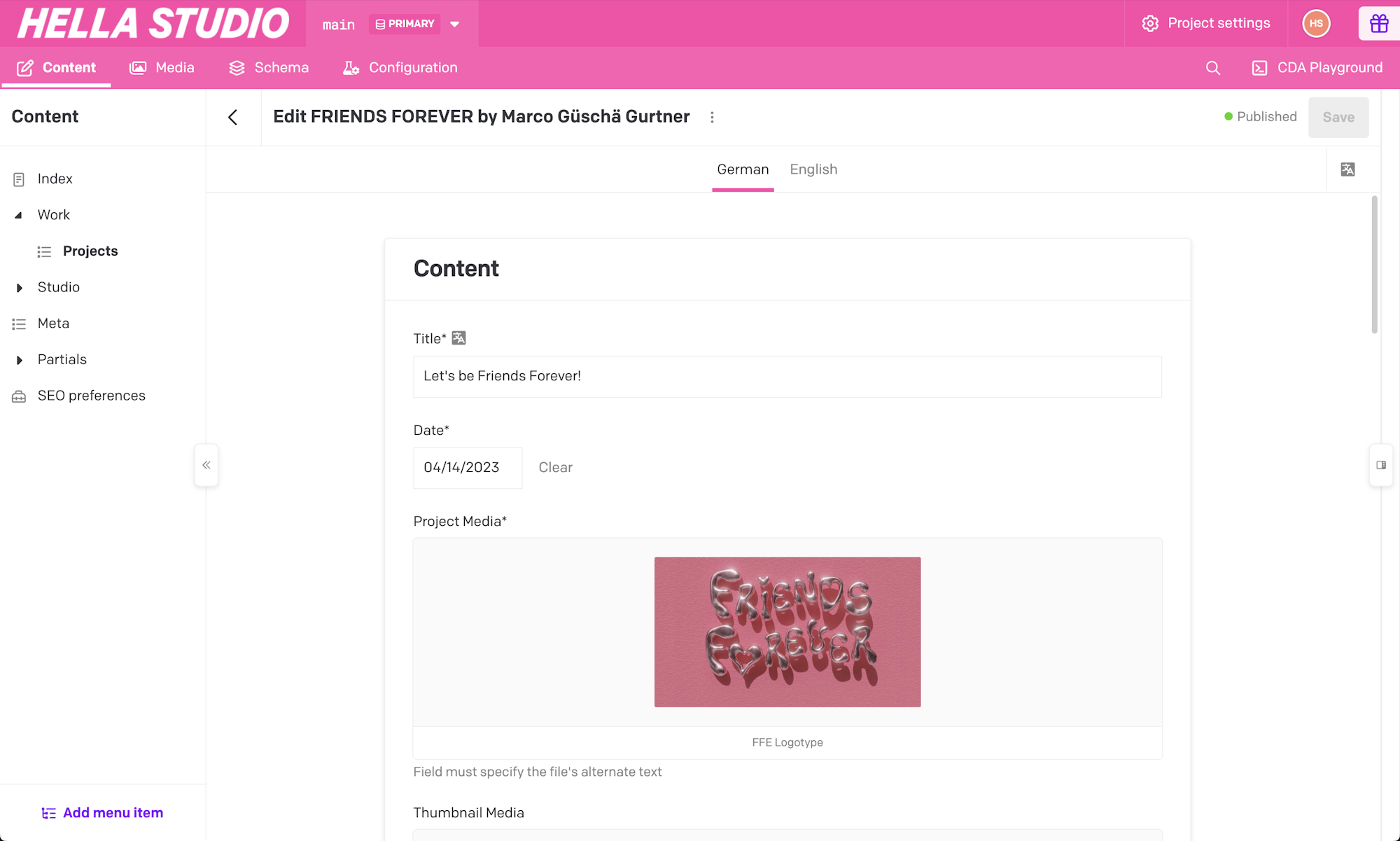Expand the Partials tree item

(x=19, y=360)
